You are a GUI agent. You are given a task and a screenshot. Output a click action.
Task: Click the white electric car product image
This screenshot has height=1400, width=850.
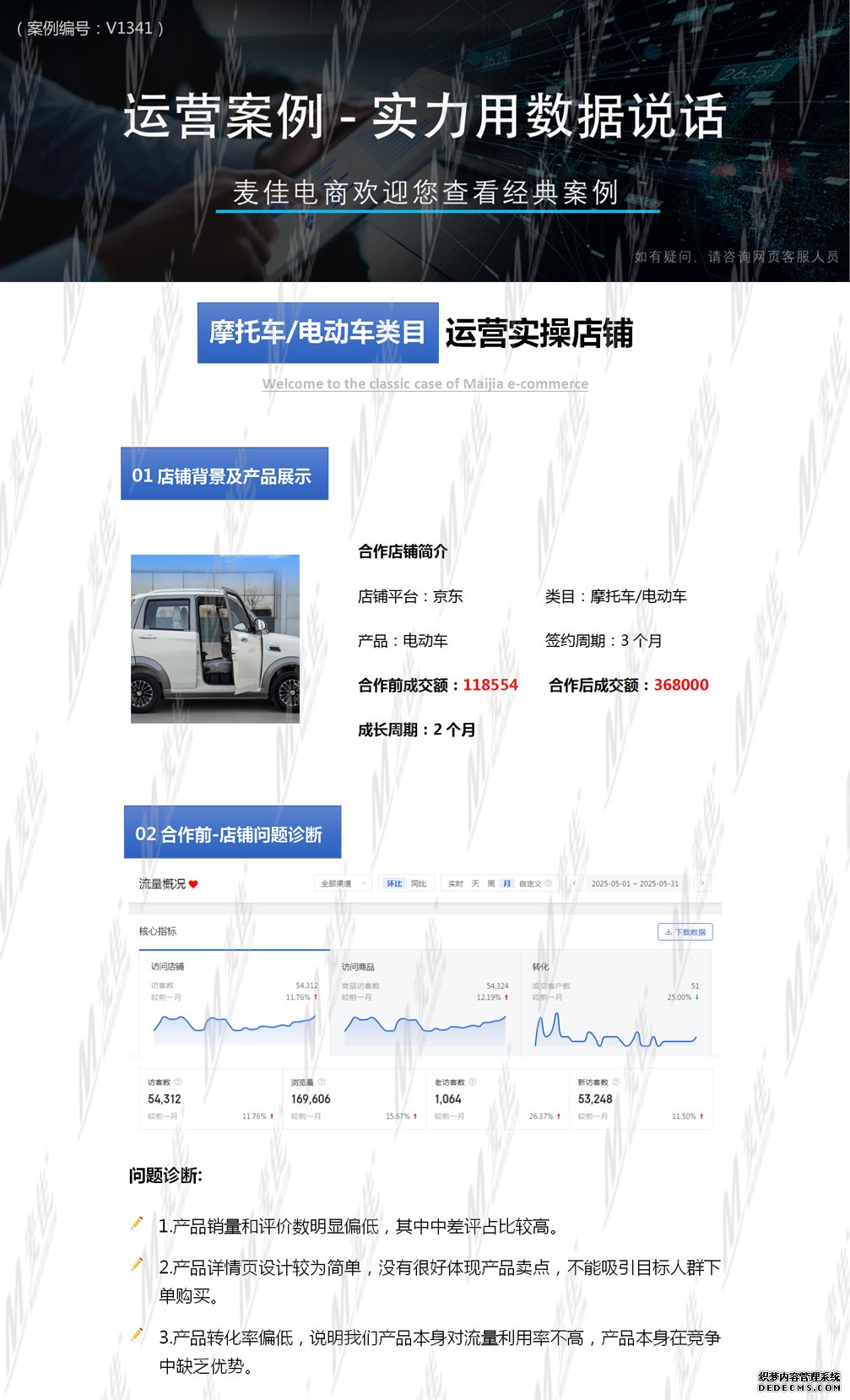click(x=215, y=639)
